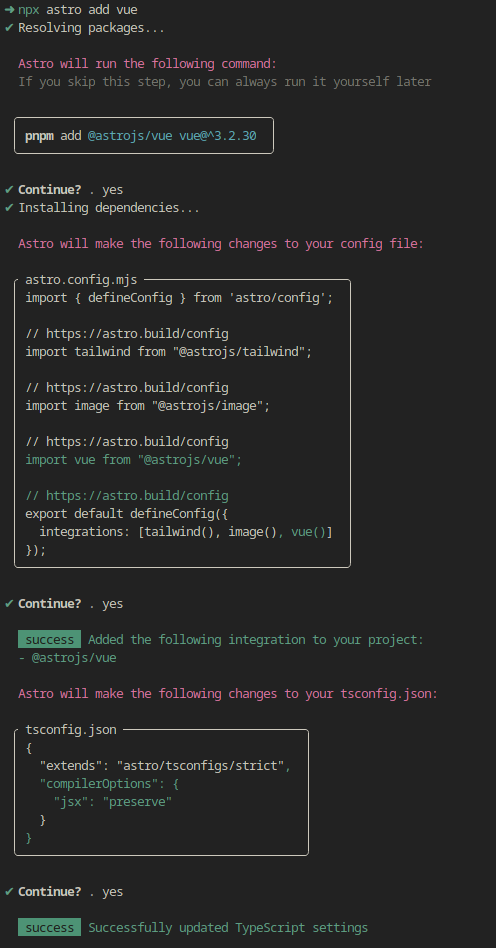Click the checkmark beside Resolving packages
Image resolution: width=496 pixels, height=948 pixels.
tap(9, 28)
